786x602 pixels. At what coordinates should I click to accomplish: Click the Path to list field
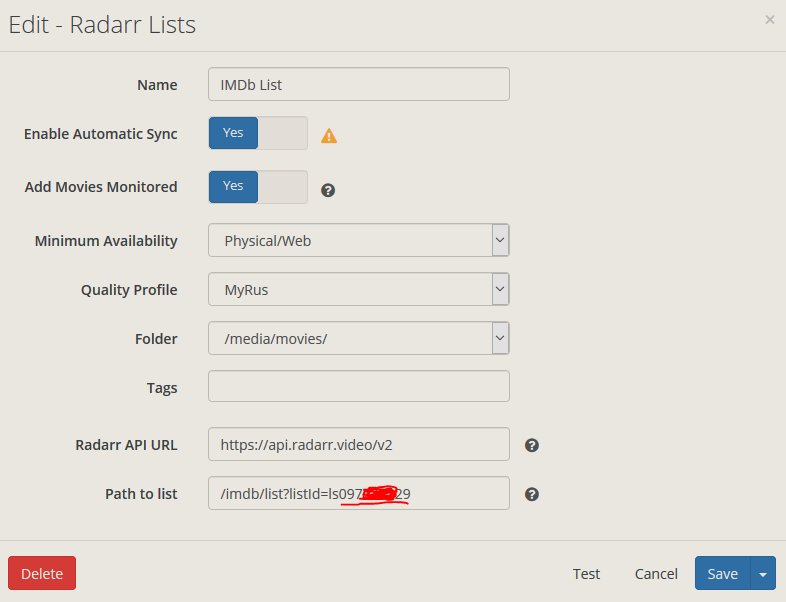point(359,493)
